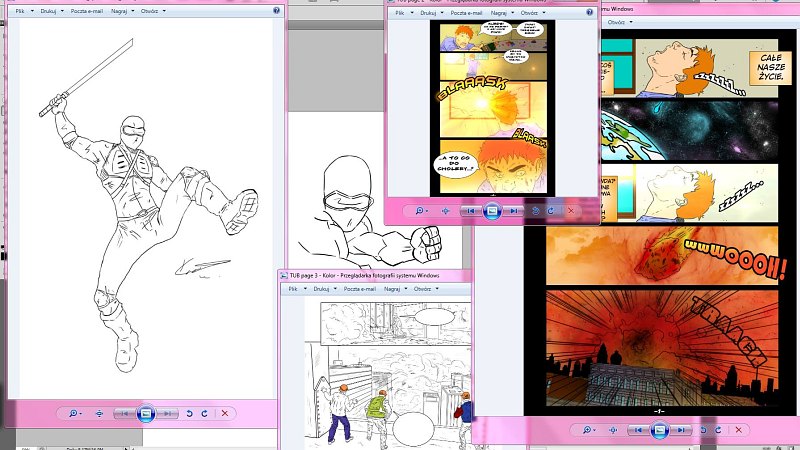Delete image in right comic viewer
Image resolution: width=800 pixels, height=450 pixels.
pos(736,431)
